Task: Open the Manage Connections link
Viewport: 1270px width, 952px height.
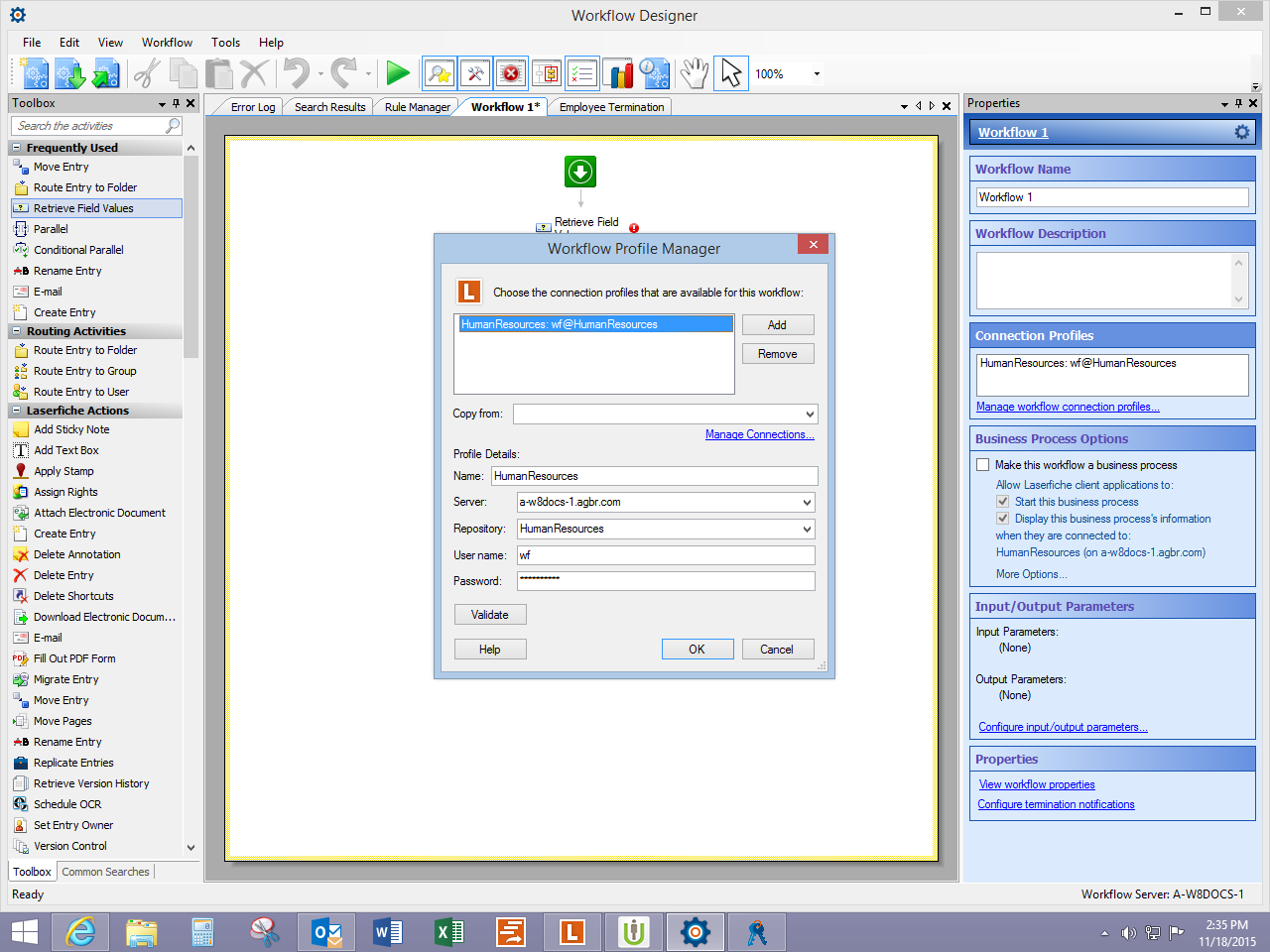Action: (x=759, y=434)
